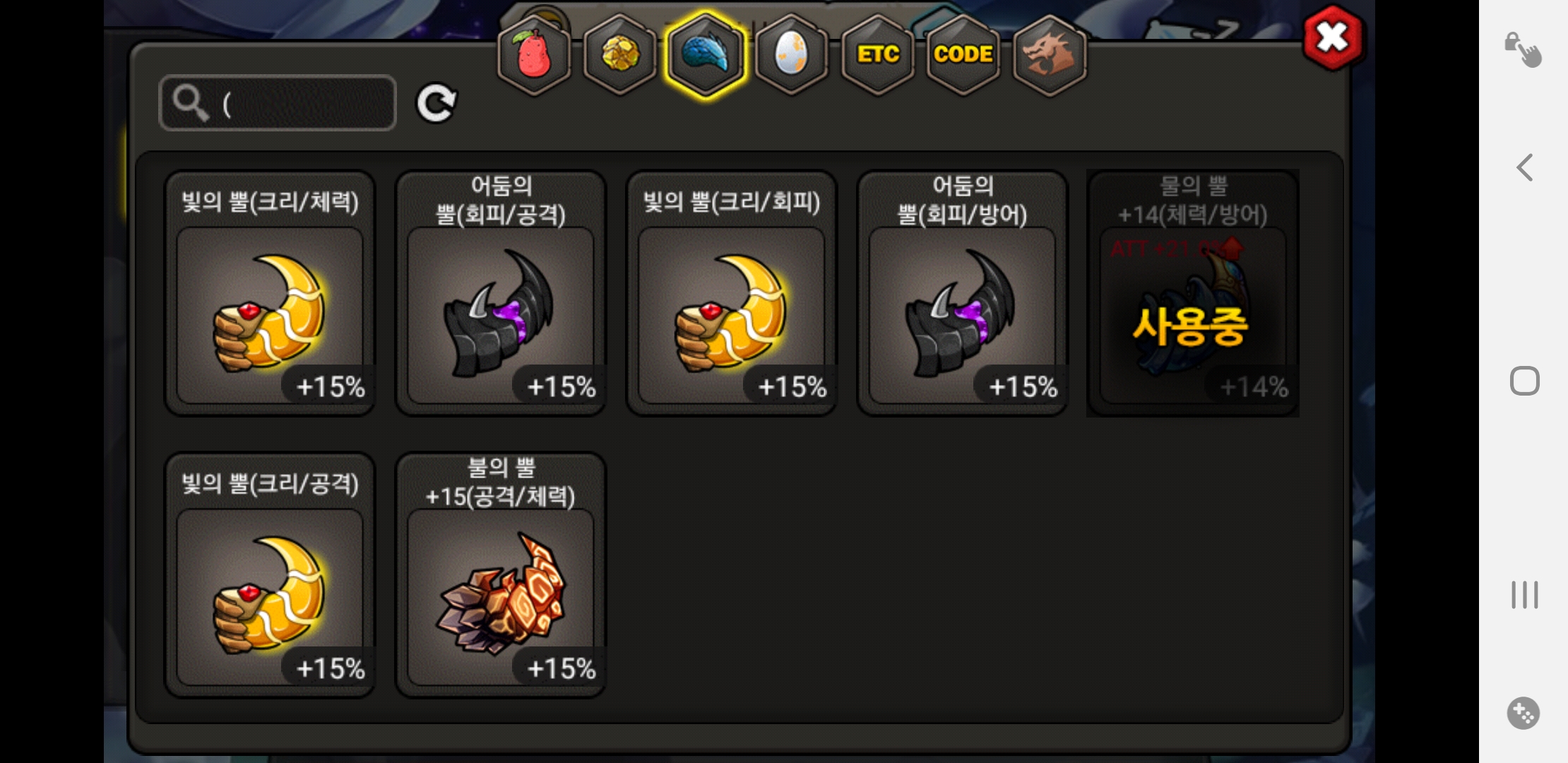Click the refresh arrow icon
Image resolution: width=1568 pixels, height=763 pixels.
(x=436, y=104)
